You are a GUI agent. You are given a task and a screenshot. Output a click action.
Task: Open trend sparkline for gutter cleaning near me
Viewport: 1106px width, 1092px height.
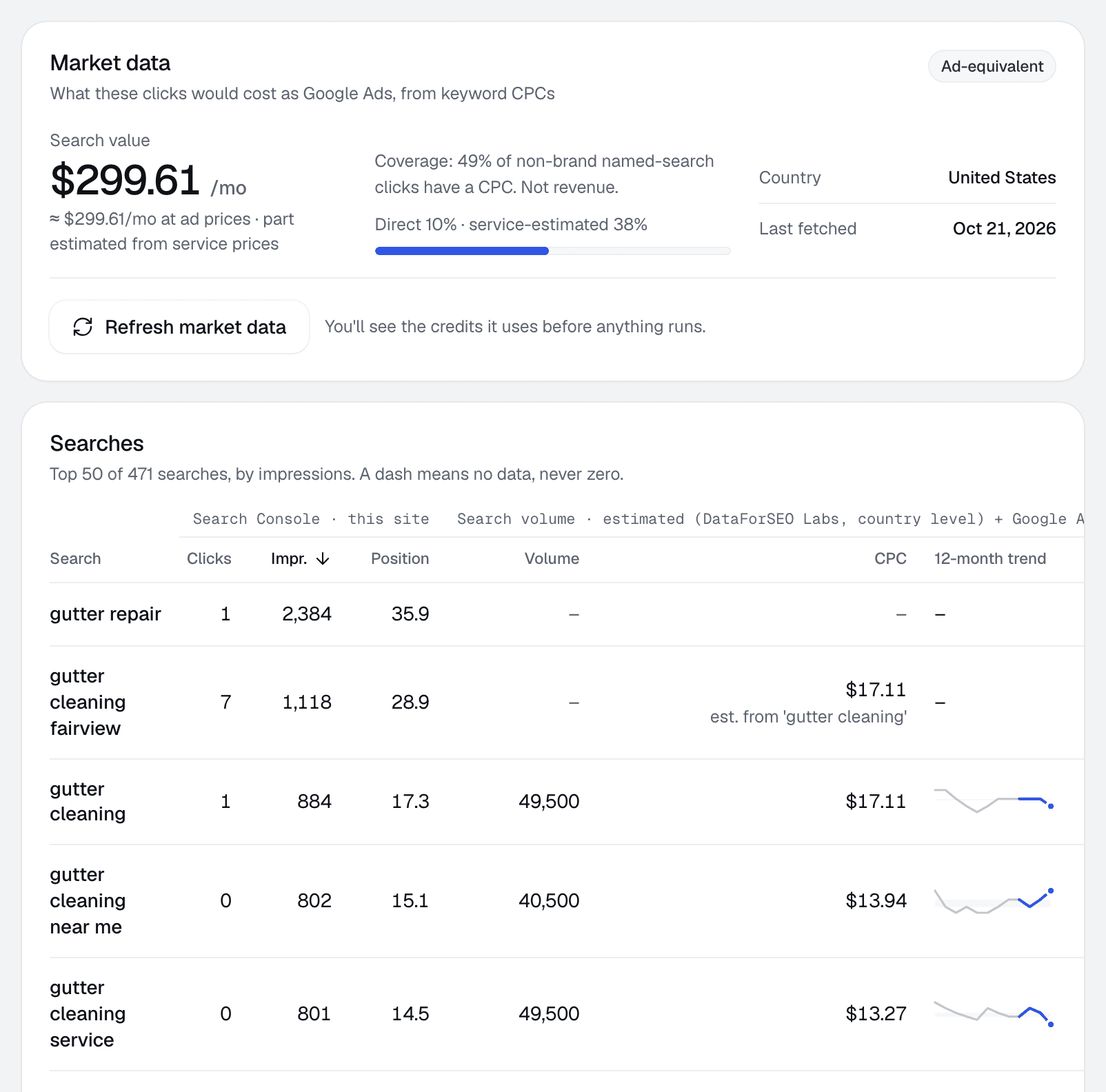click(x=994, y=901)
